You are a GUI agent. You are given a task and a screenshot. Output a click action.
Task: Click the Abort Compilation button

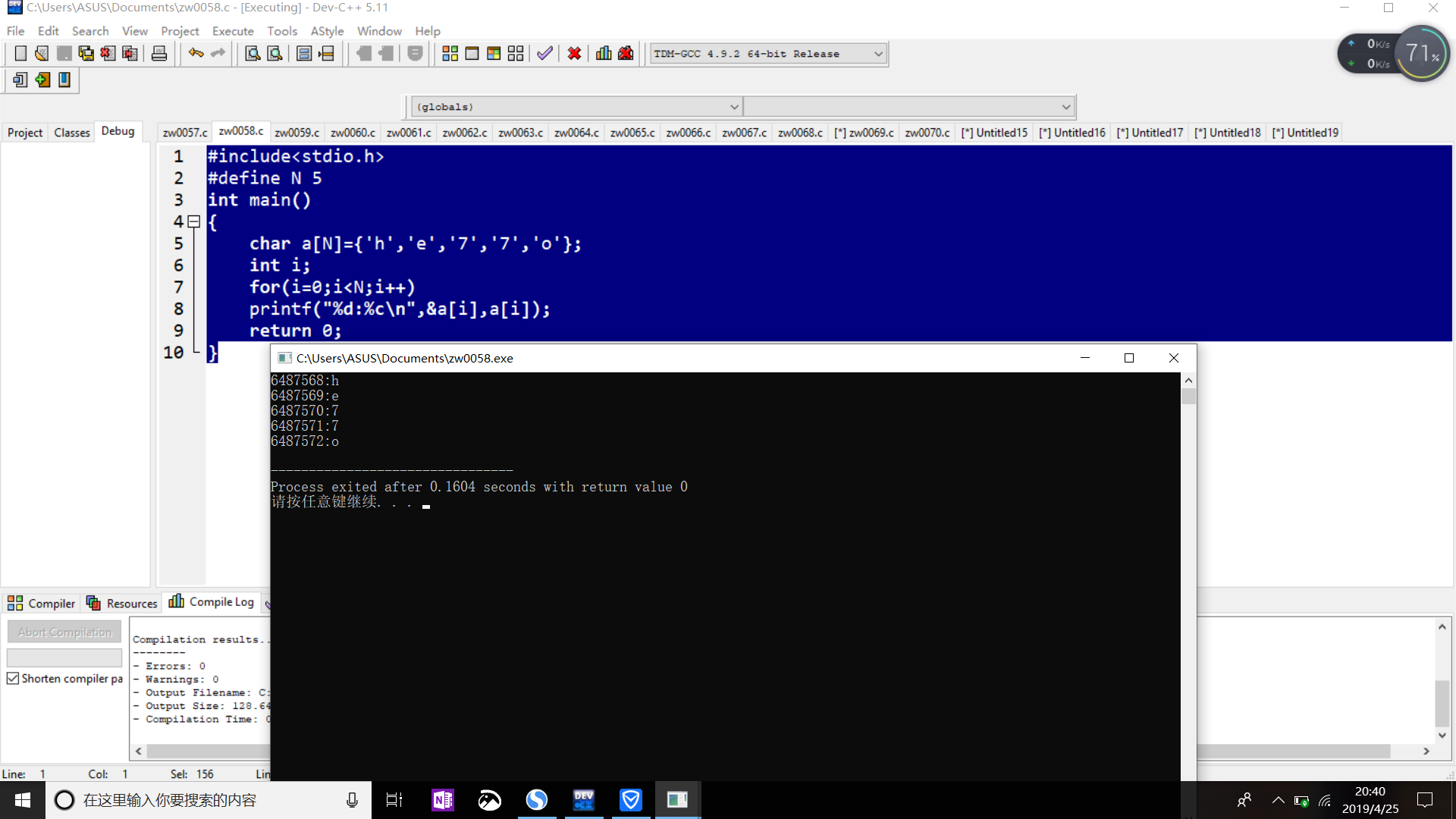tap(64, 632)
